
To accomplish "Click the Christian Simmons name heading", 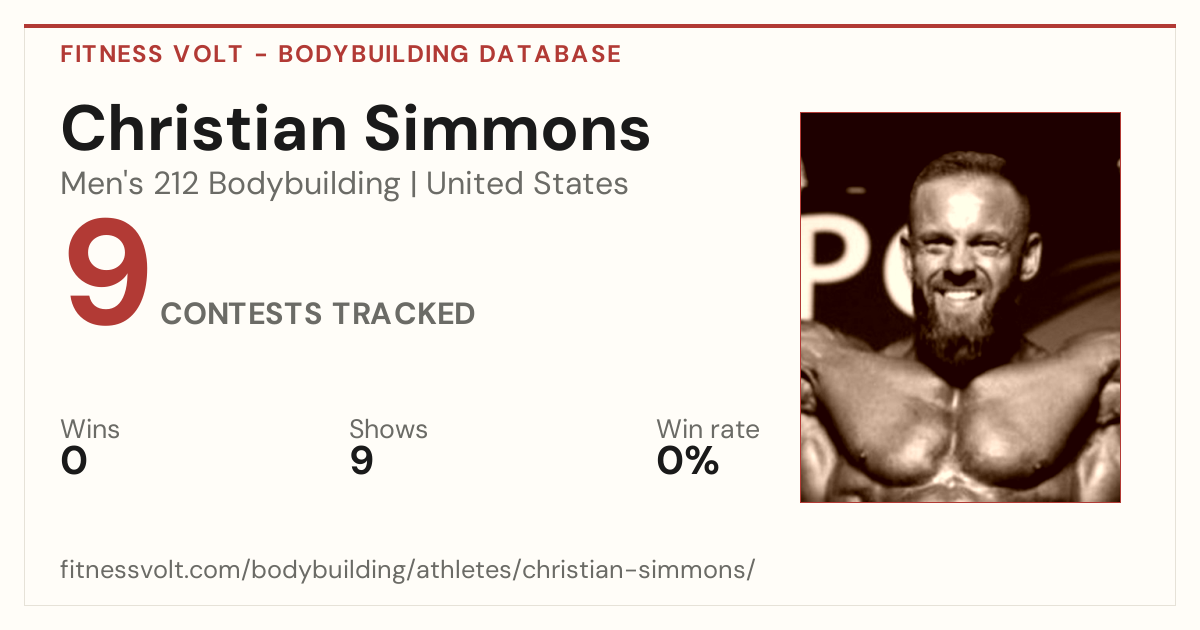I will tap(356, 129).
